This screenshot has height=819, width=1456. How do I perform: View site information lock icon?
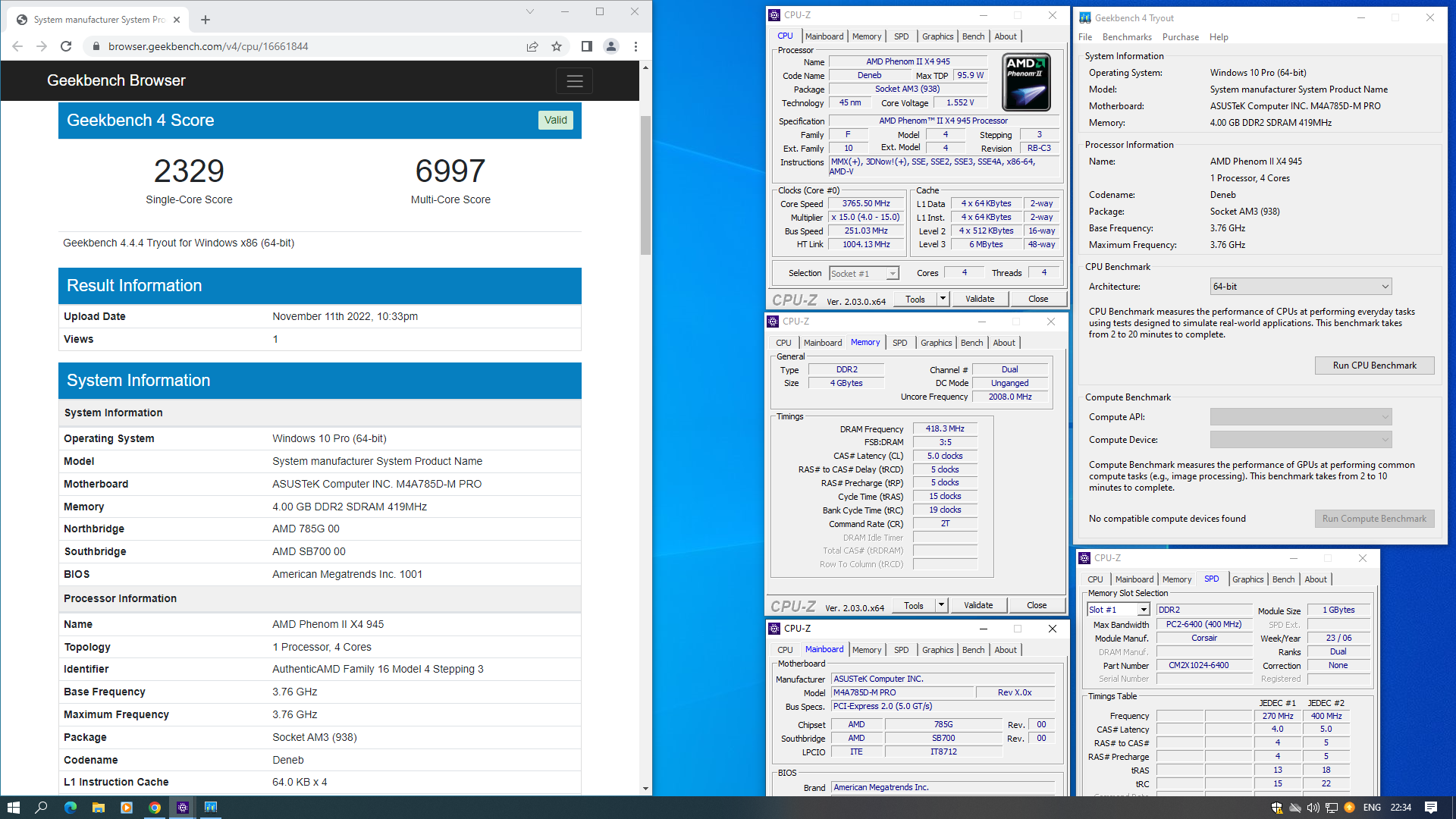click(96, 46)
